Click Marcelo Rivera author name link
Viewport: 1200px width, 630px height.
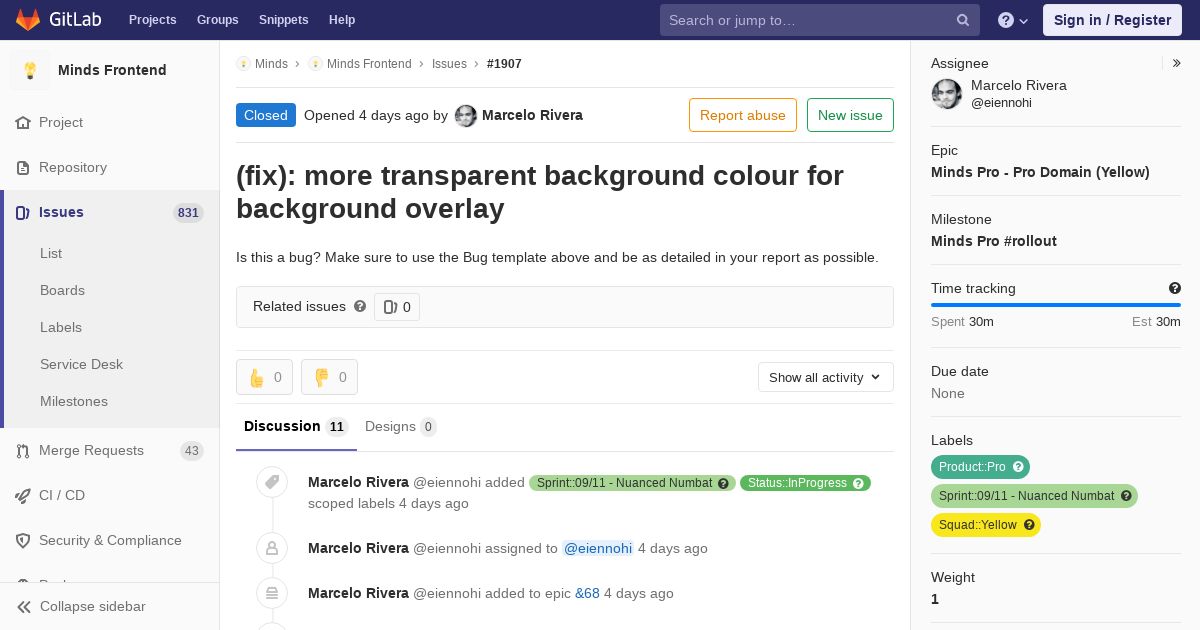click(532, 115)
